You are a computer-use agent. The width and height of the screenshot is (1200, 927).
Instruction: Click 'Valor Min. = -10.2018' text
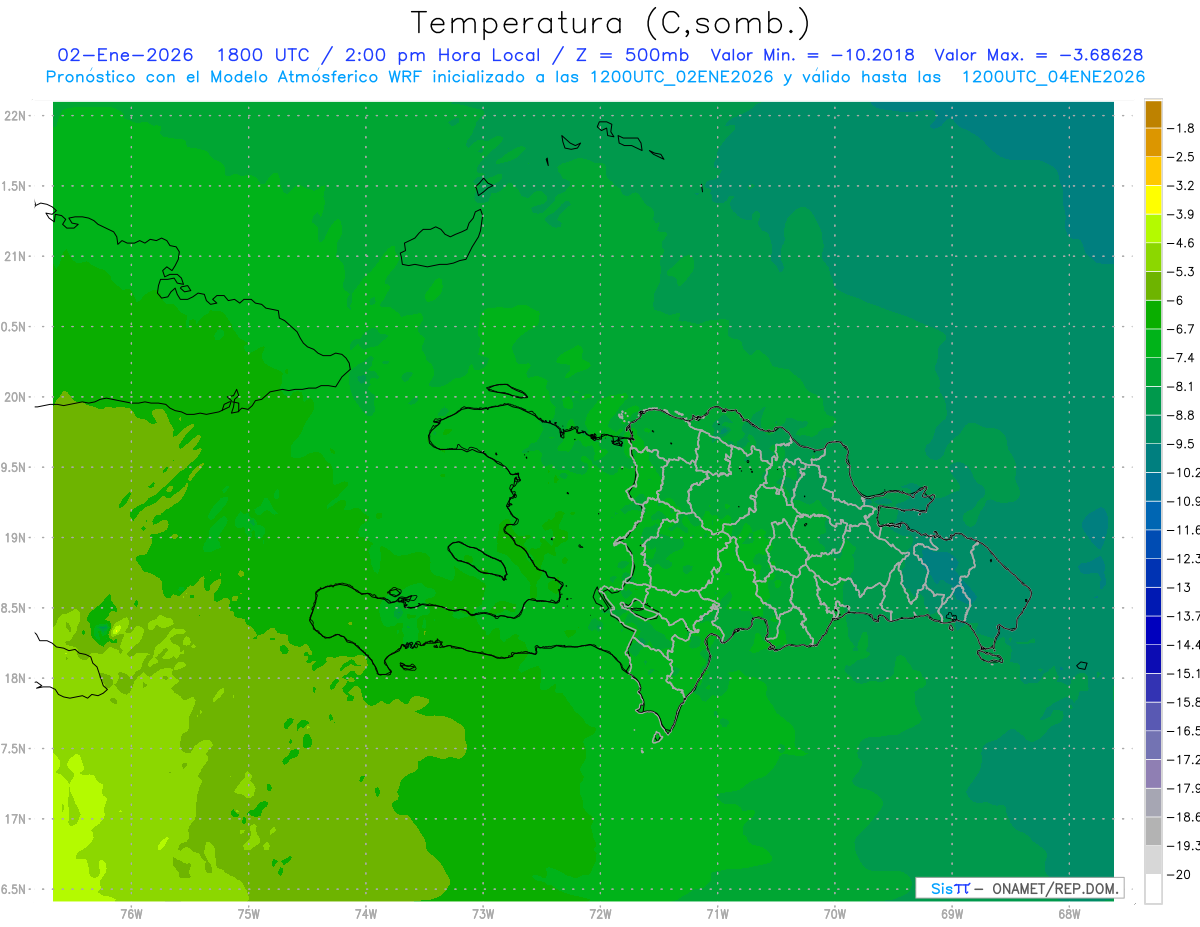point(811,55)
